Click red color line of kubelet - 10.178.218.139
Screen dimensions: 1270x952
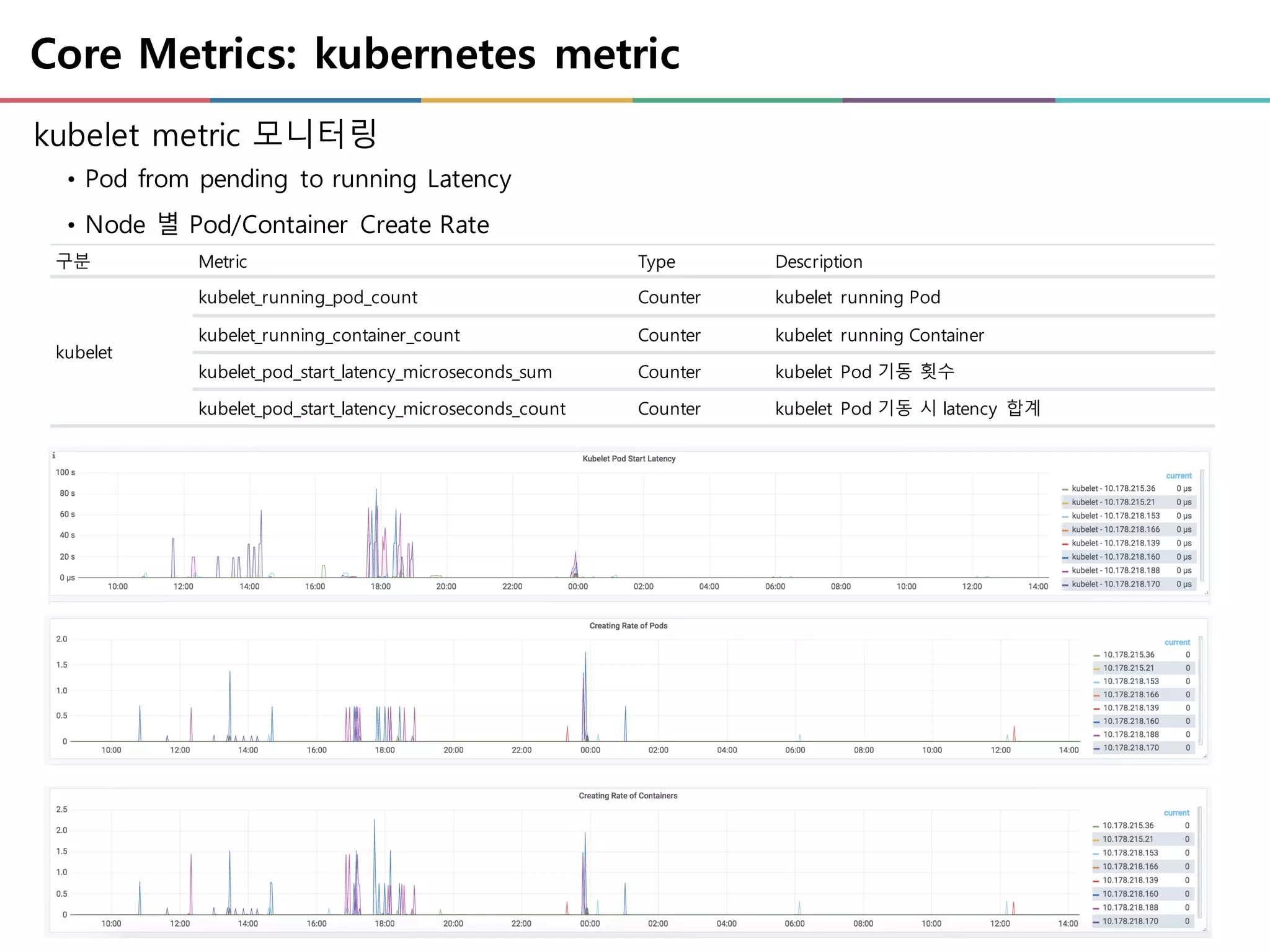(x=1065, y=544)
